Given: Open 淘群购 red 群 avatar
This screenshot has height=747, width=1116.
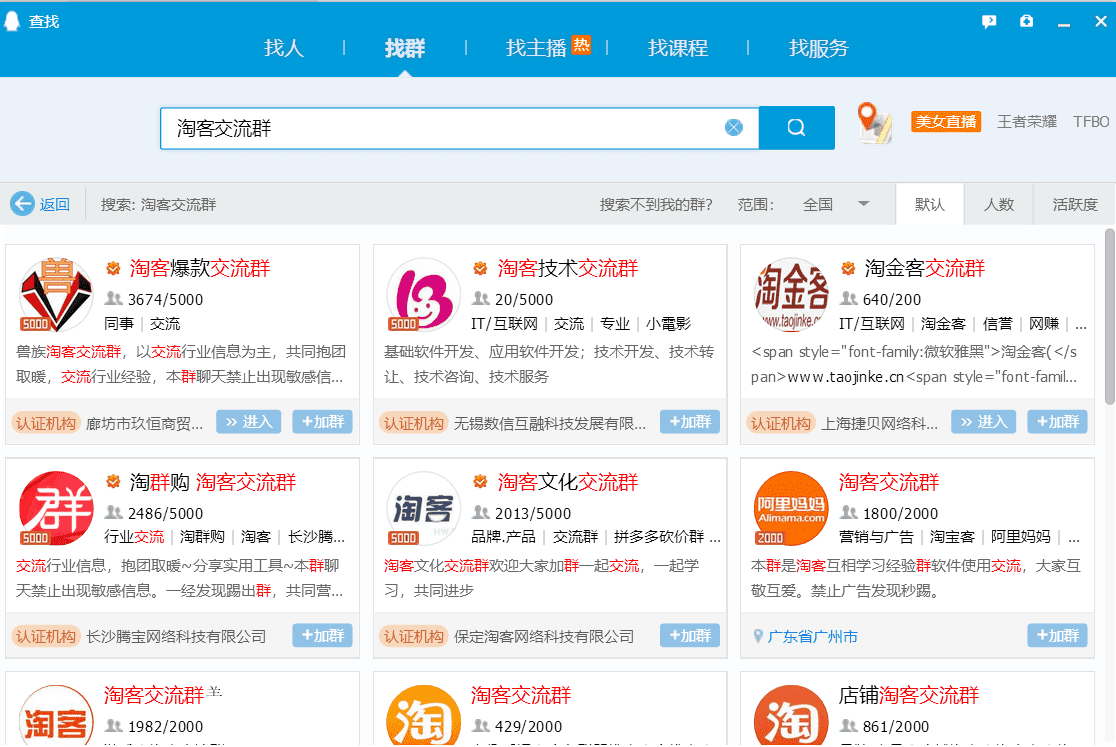Looking at the screenshot, I should pyautogui.click(x=56, y=508).
